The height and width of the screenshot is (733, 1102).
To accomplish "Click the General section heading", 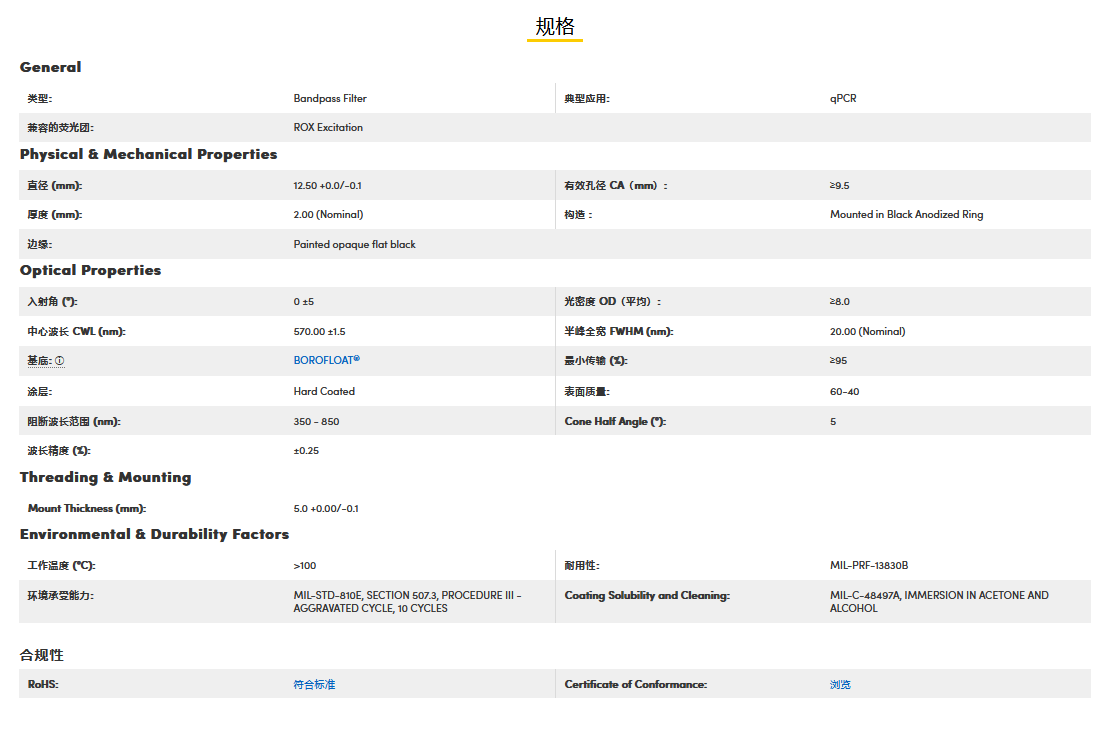I will 51,67.
